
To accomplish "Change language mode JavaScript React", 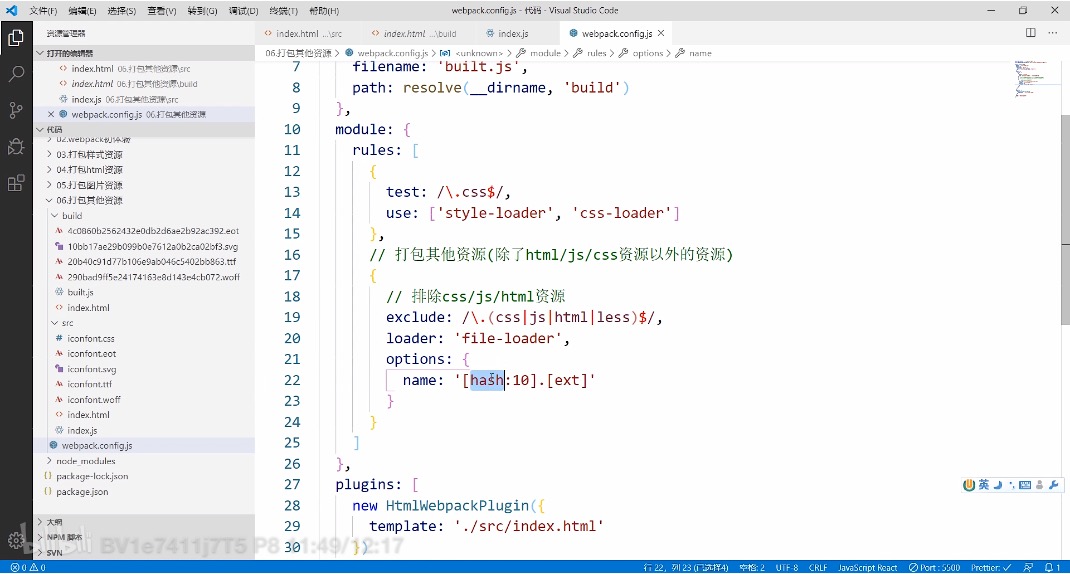I will pyautogui.click(x=867, y=567).
